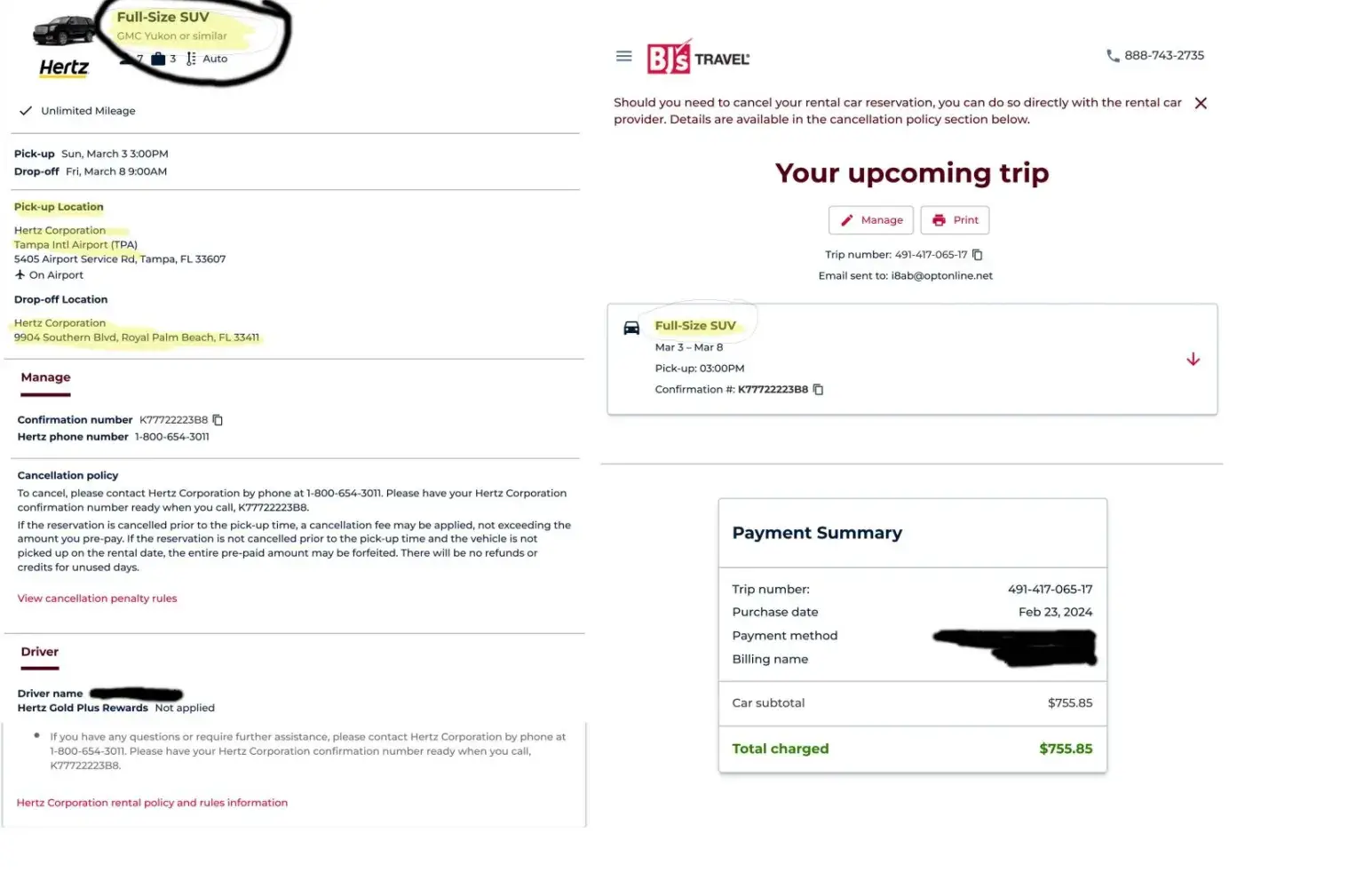The image size is (1372, 888).
Task: Open Hertz Corporation rental policy link
Action: (x=152, y=803)
